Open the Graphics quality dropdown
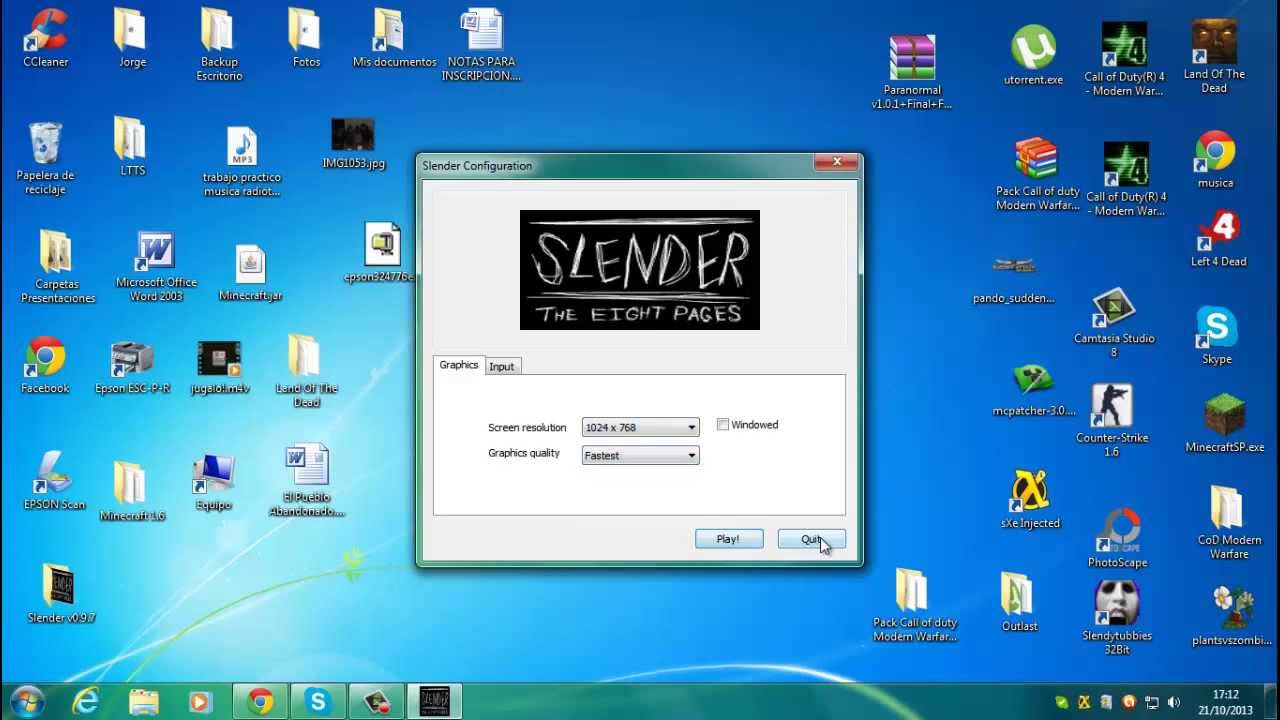Image resolution: width=1280 pixels, height=720 pixels. [x=640, y=455]
